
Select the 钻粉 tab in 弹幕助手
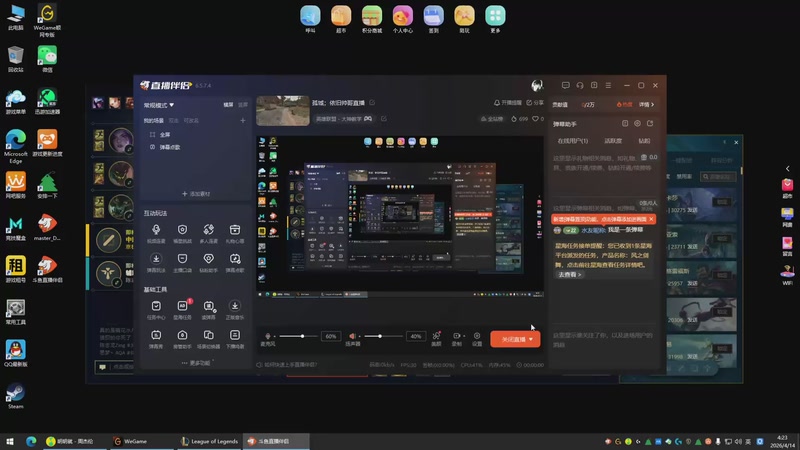(x=644, y=141)
